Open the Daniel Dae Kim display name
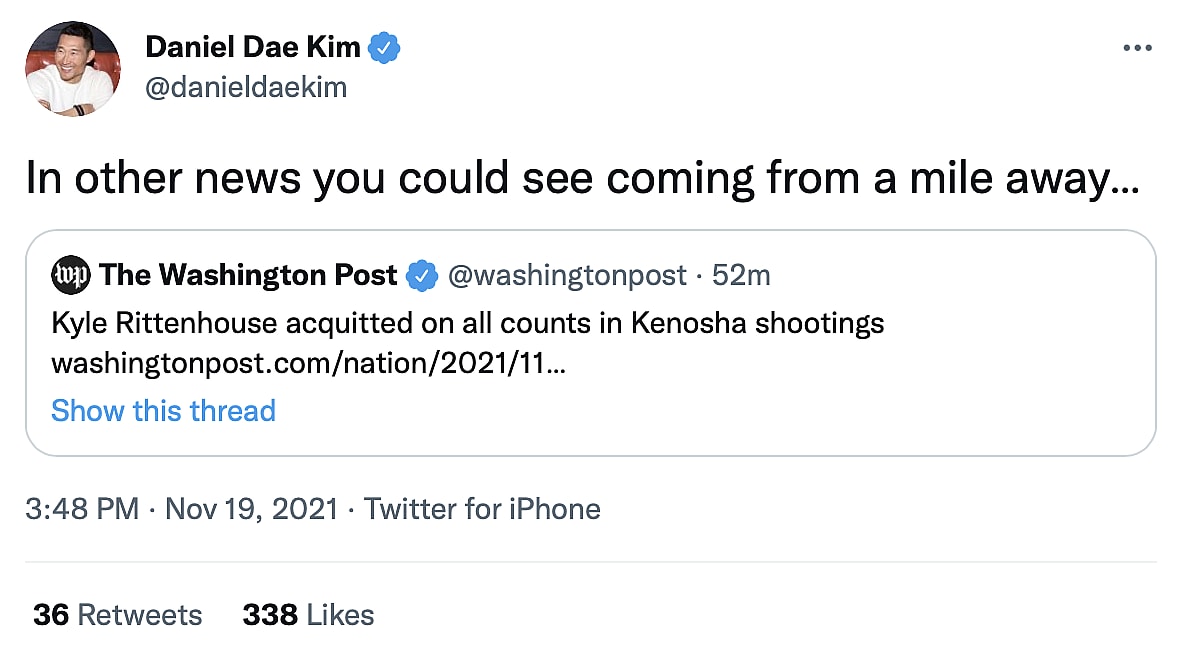 (x=255, y=47)
